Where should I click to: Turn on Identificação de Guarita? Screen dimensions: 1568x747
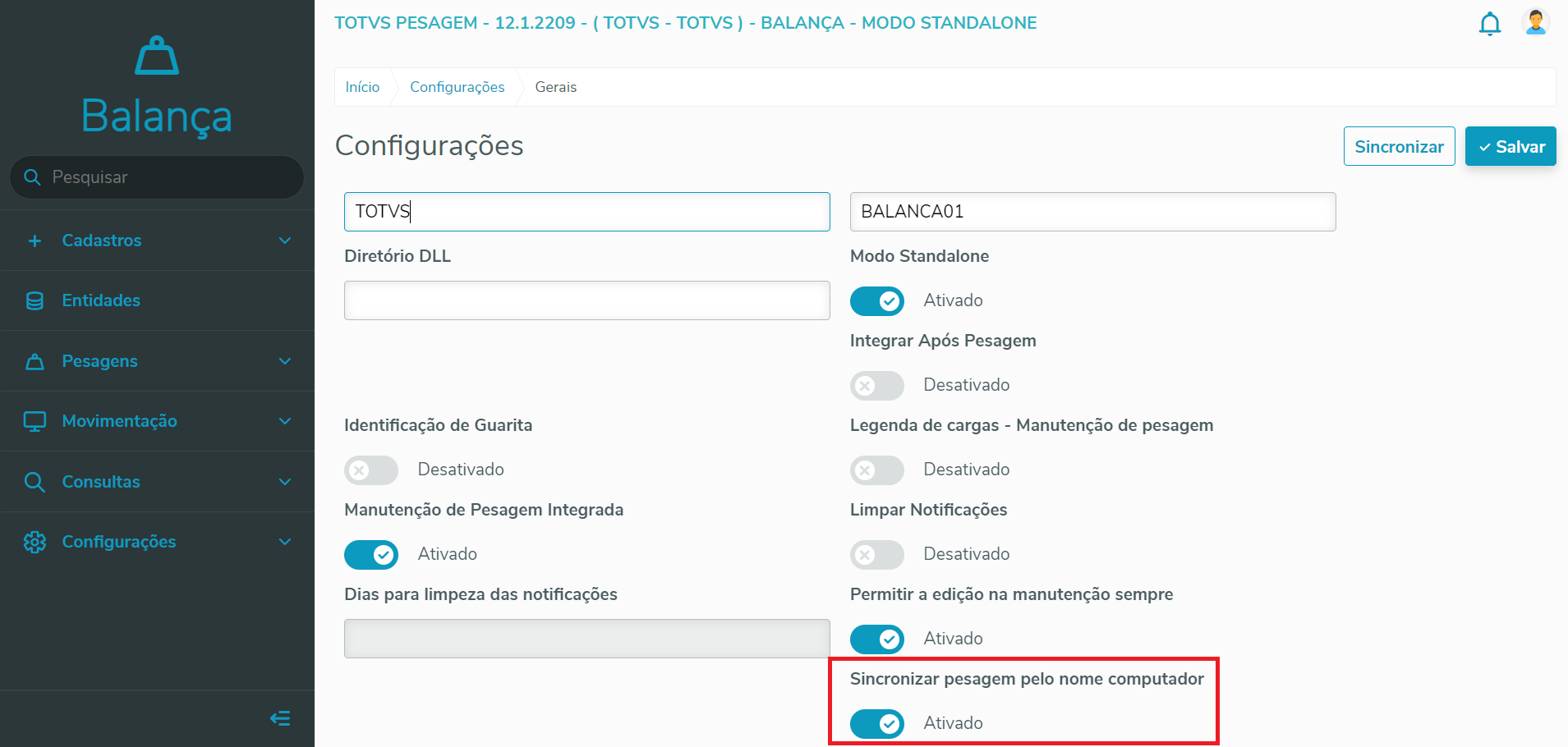(371, 470)
